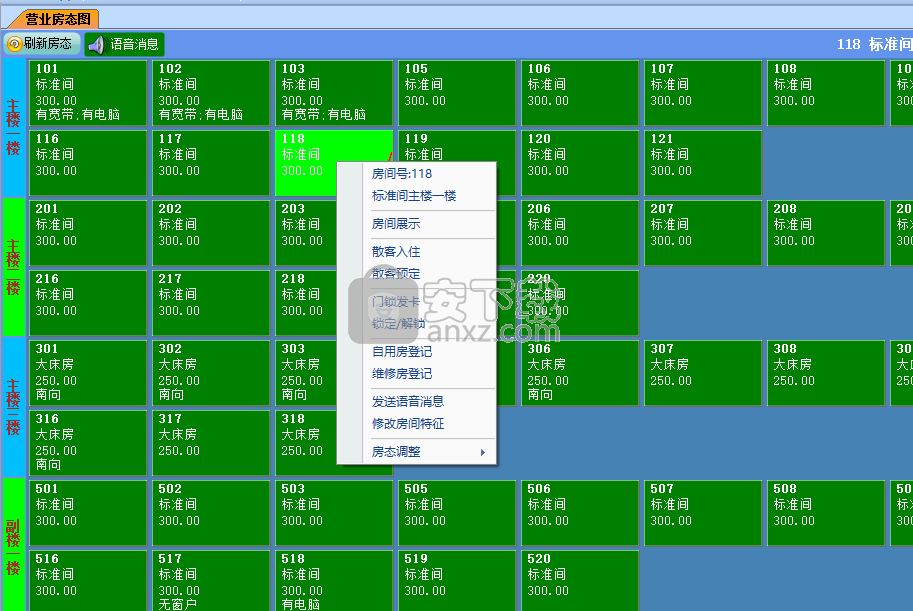This screenshot has height=611, width=913.
Task: Select room 316 大床房 tile
Action: coord(88,443)
